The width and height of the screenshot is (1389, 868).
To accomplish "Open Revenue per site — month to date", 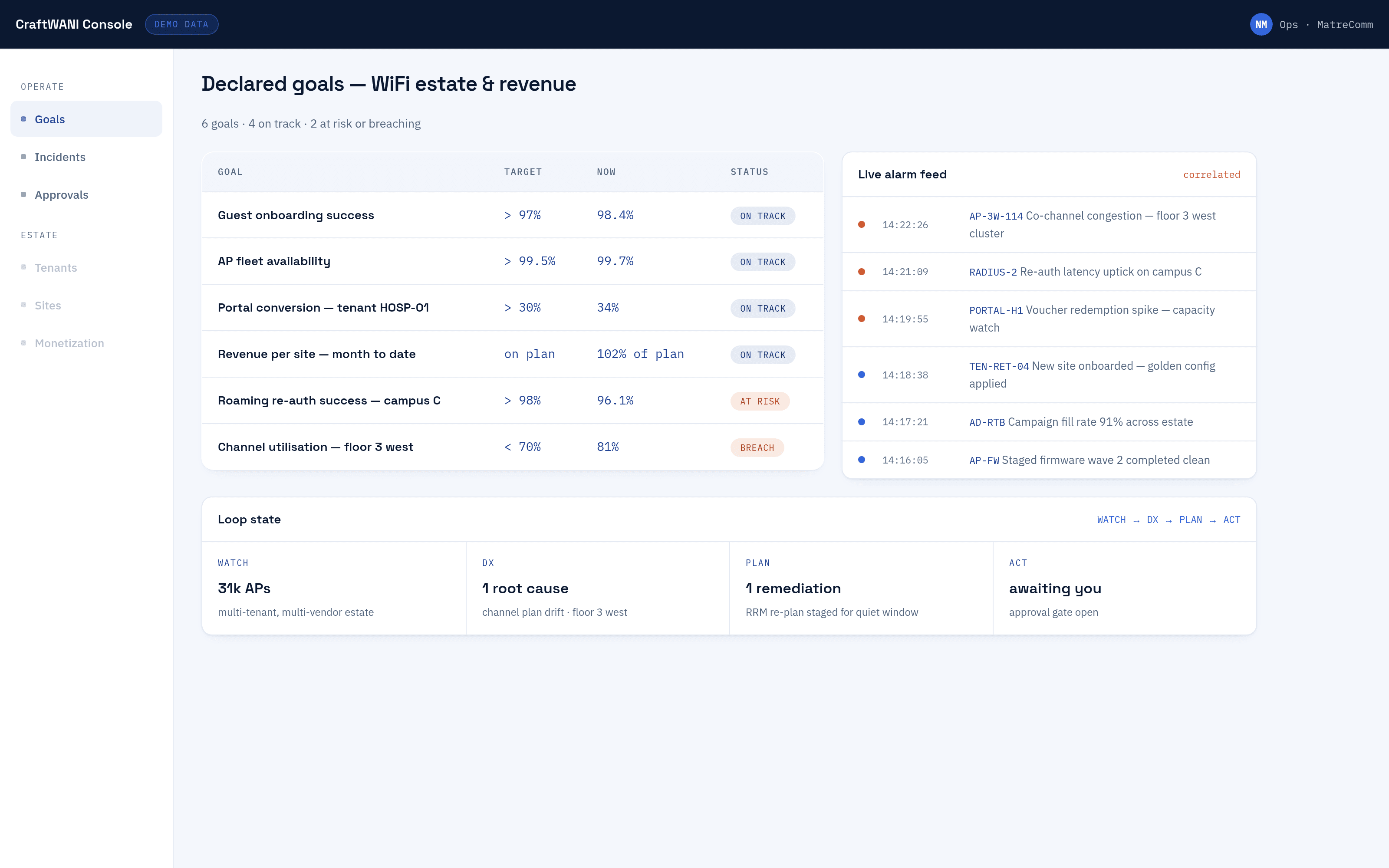I will [513, 354].
